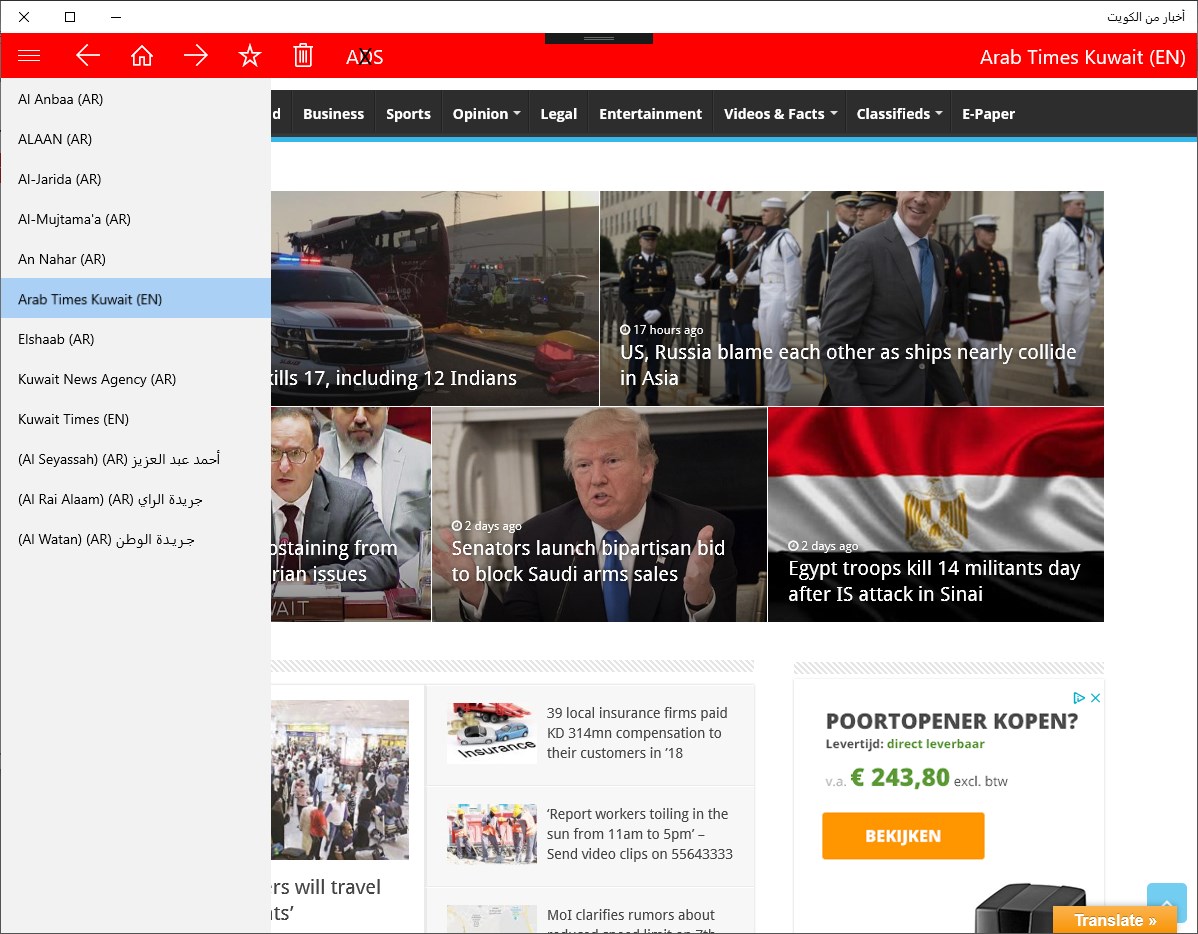Open the abstaining UN delegate article
The width and height of the screenshot is (1198, 934).
[x=351, y=514]
